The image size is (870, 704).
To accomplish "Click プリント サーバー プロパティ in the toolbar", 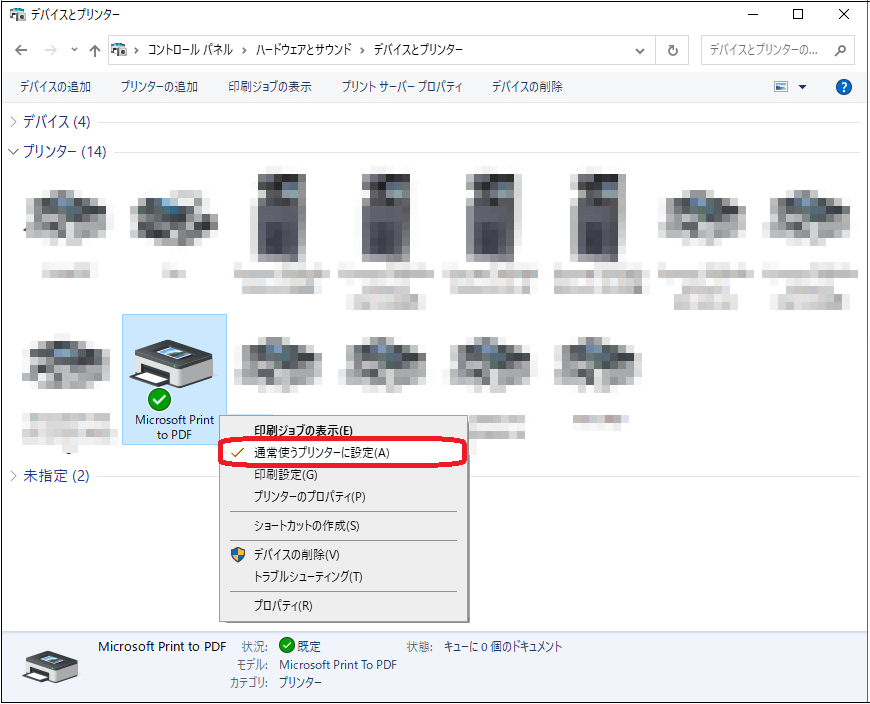I will coord(401,87).
